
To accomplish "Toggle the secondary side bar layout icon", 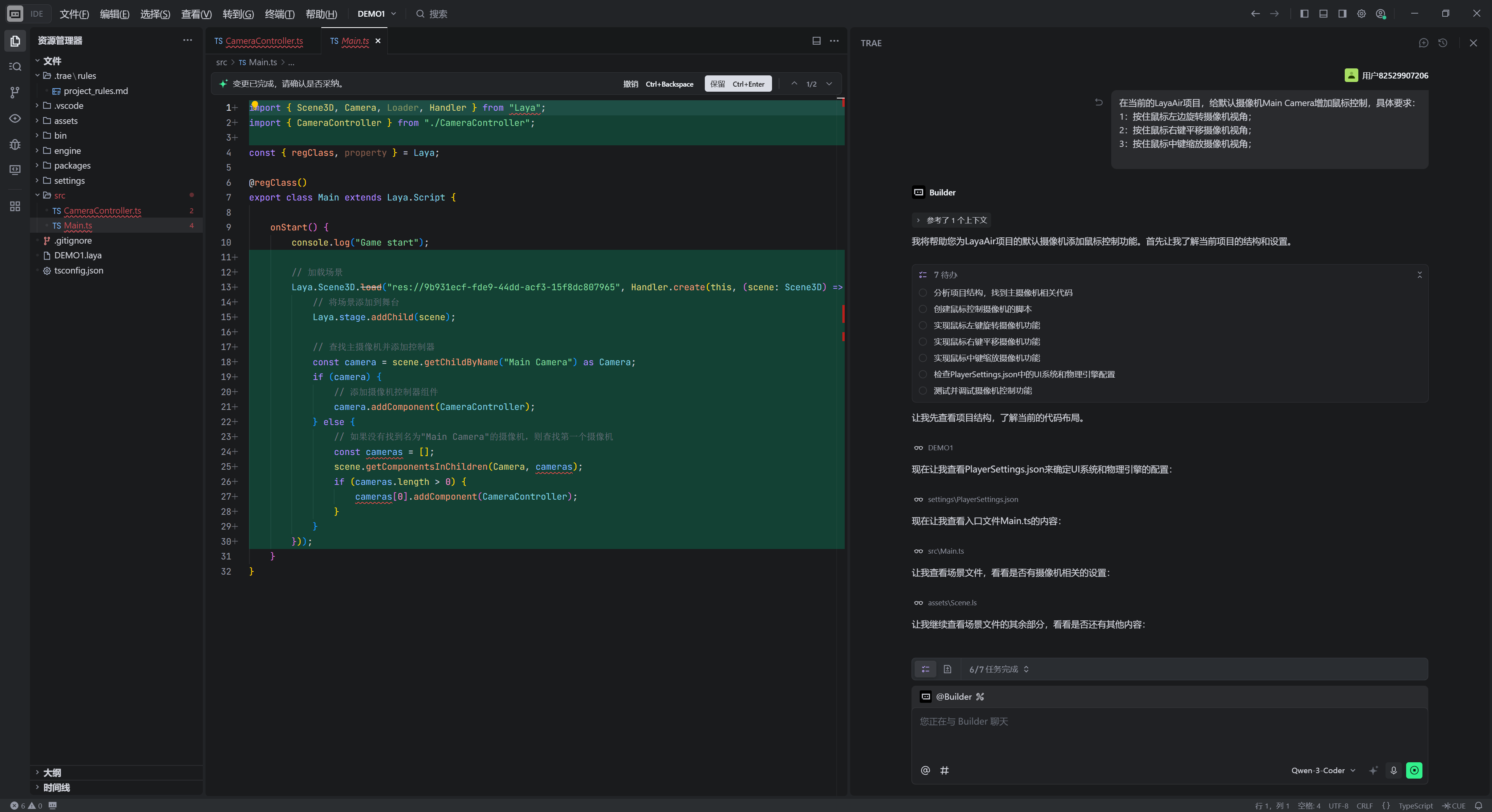I will coord(1342,14).
